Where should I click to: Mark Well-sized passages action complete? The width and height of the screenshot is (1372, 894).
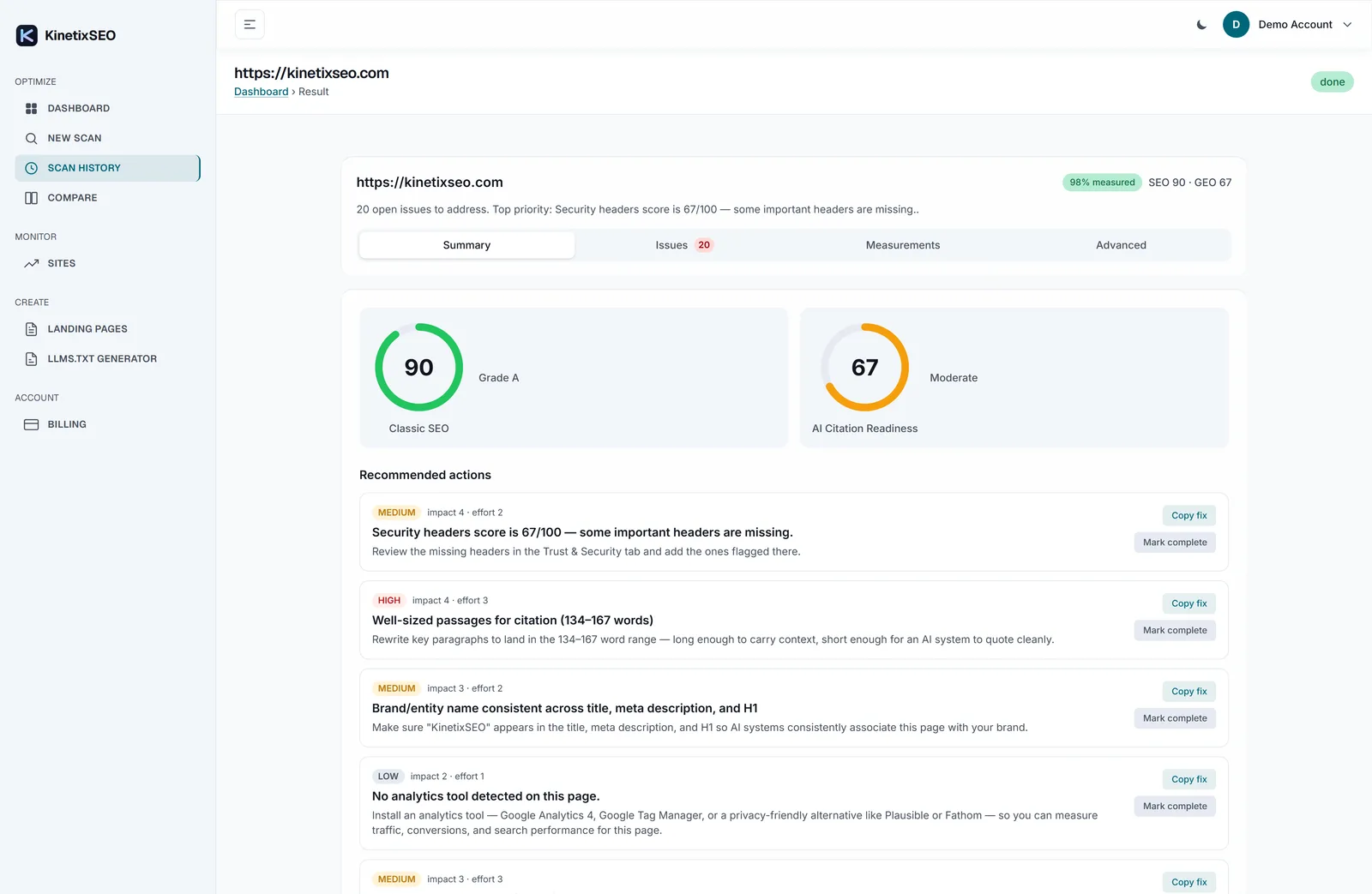coord(1175,631)
